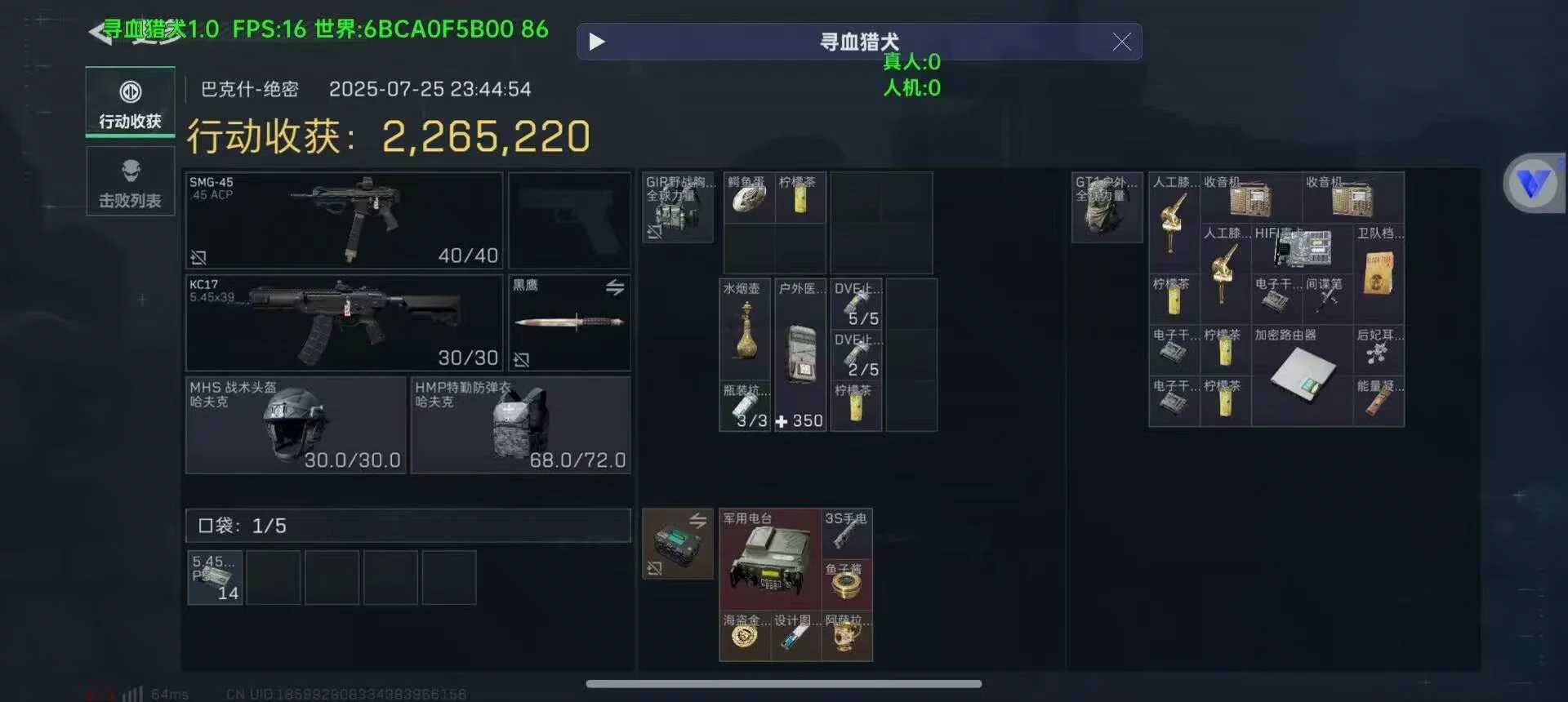
Task: Go back with the top-left arrow
Action: [100, 33]
